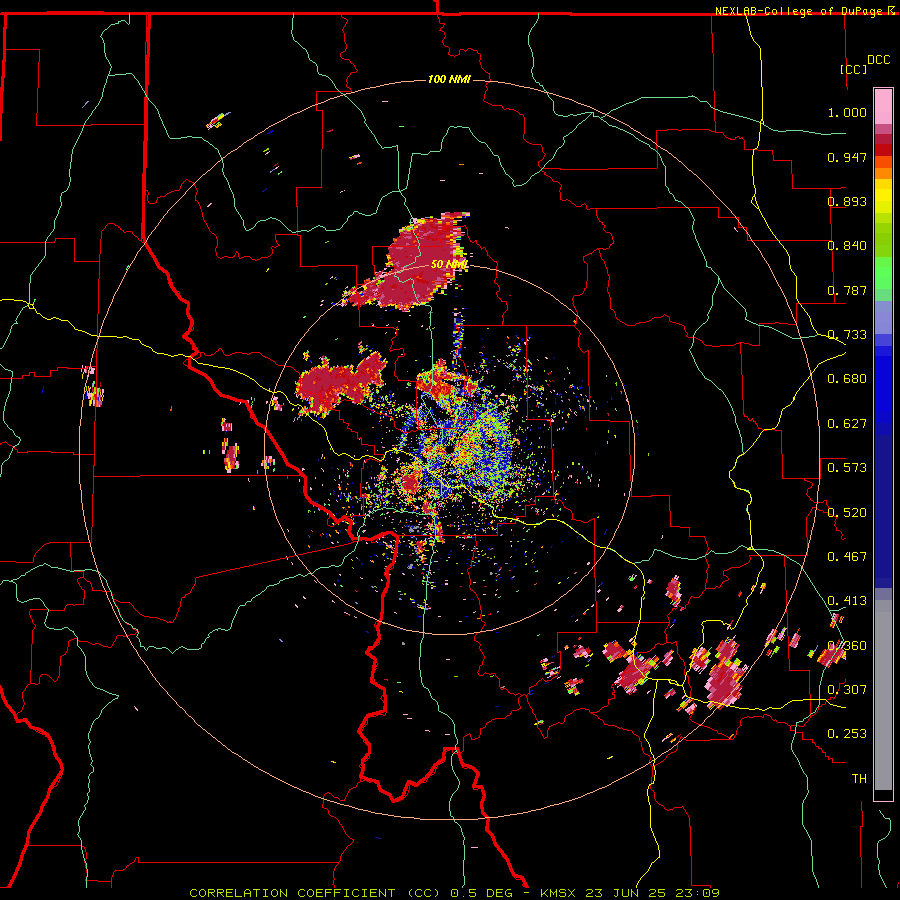Click the green segment of CC color bar

point(883,276)
